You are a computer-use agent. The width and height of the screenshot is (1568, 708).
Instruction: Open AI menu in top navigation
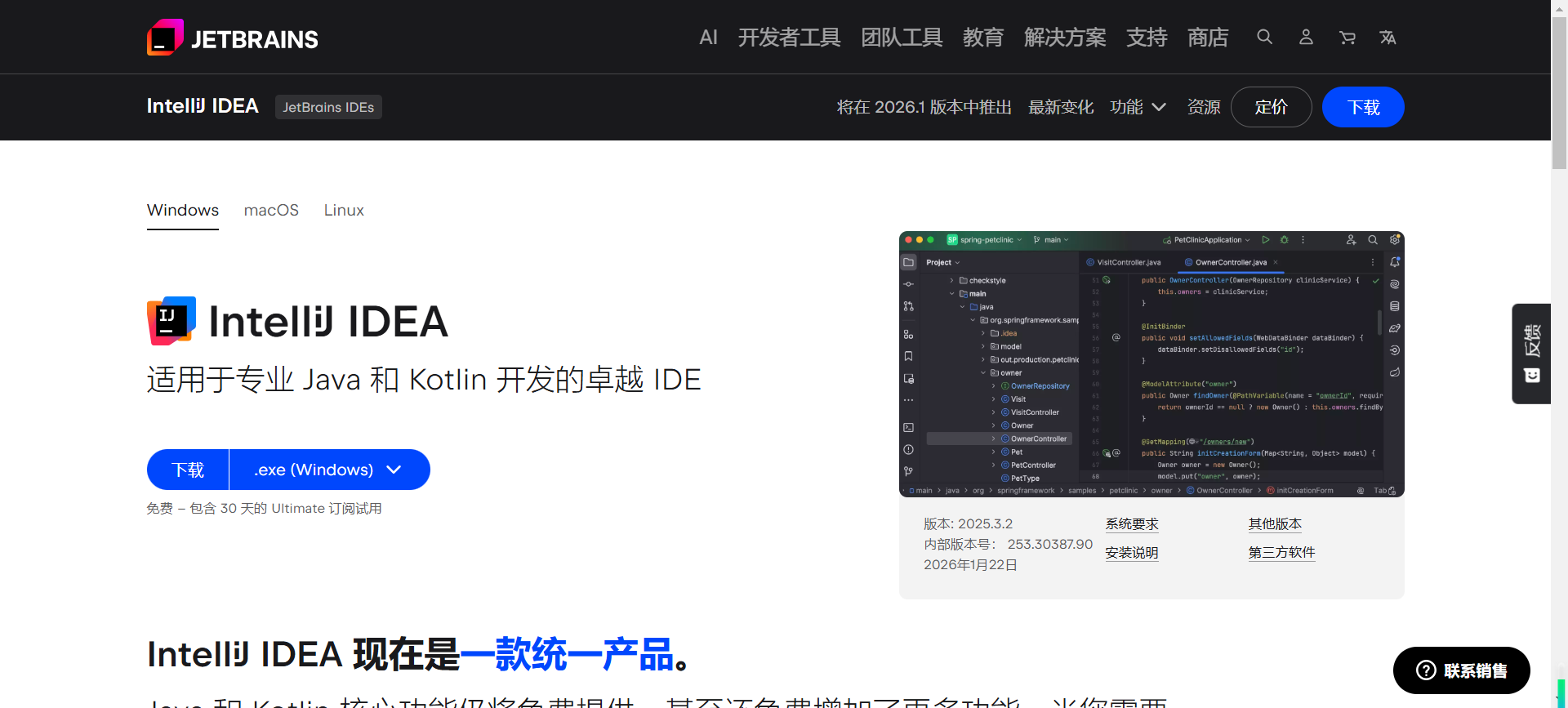click(x=708, y=38)
